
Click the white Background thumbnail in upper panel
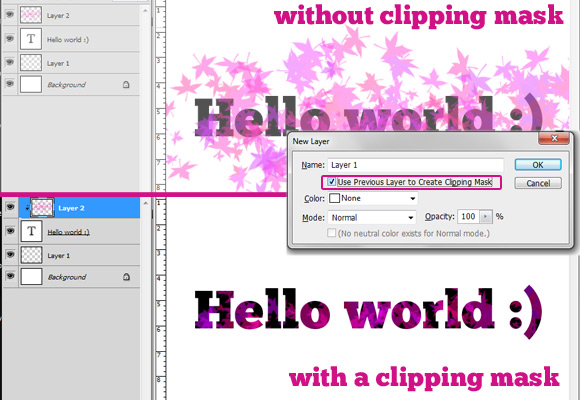[31, 84]
